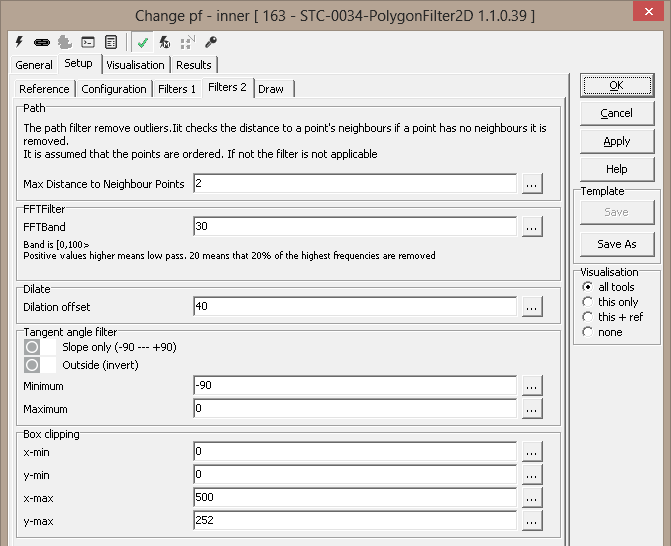
Task: Select 'this only' visualisation radio button
Action: coord(588,302)
